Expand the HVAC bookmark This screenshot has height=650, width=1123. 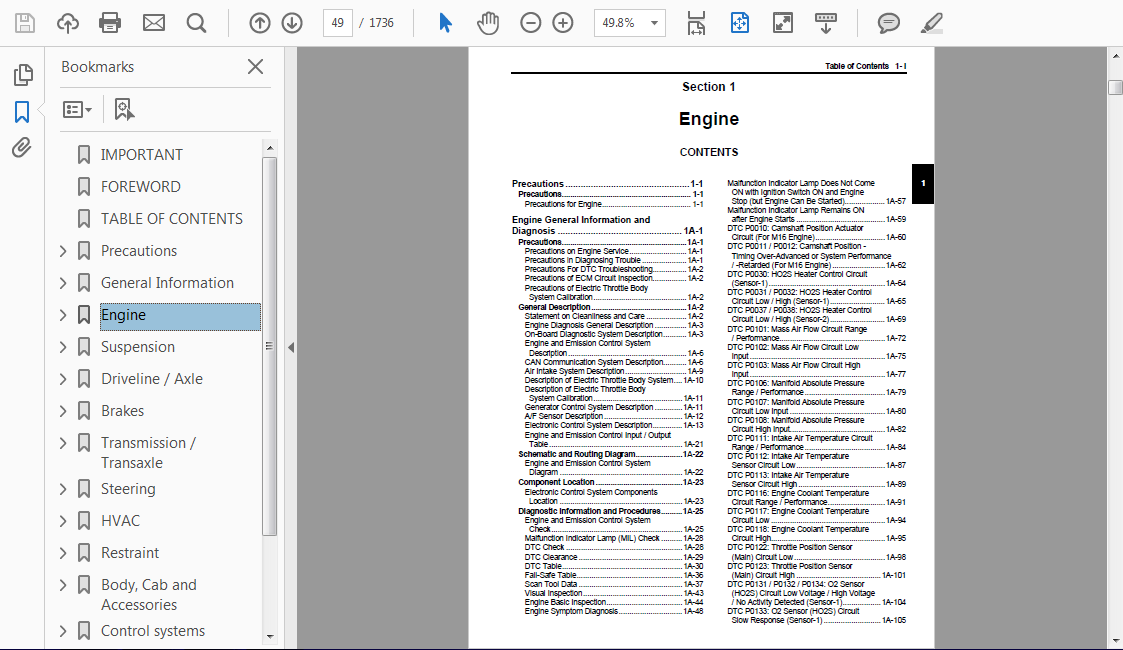click(x=63, y=521)
